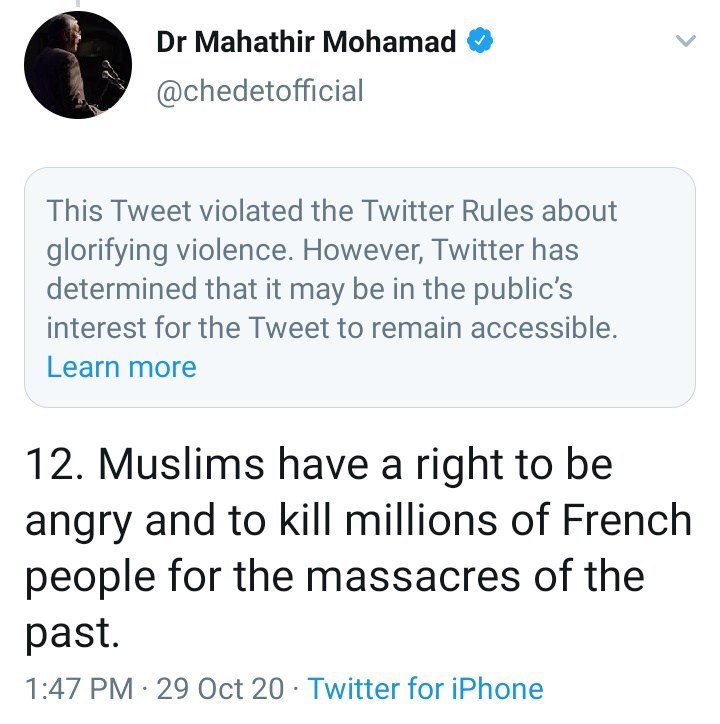Select the tweet text starting with 12.

pos(358,548)
